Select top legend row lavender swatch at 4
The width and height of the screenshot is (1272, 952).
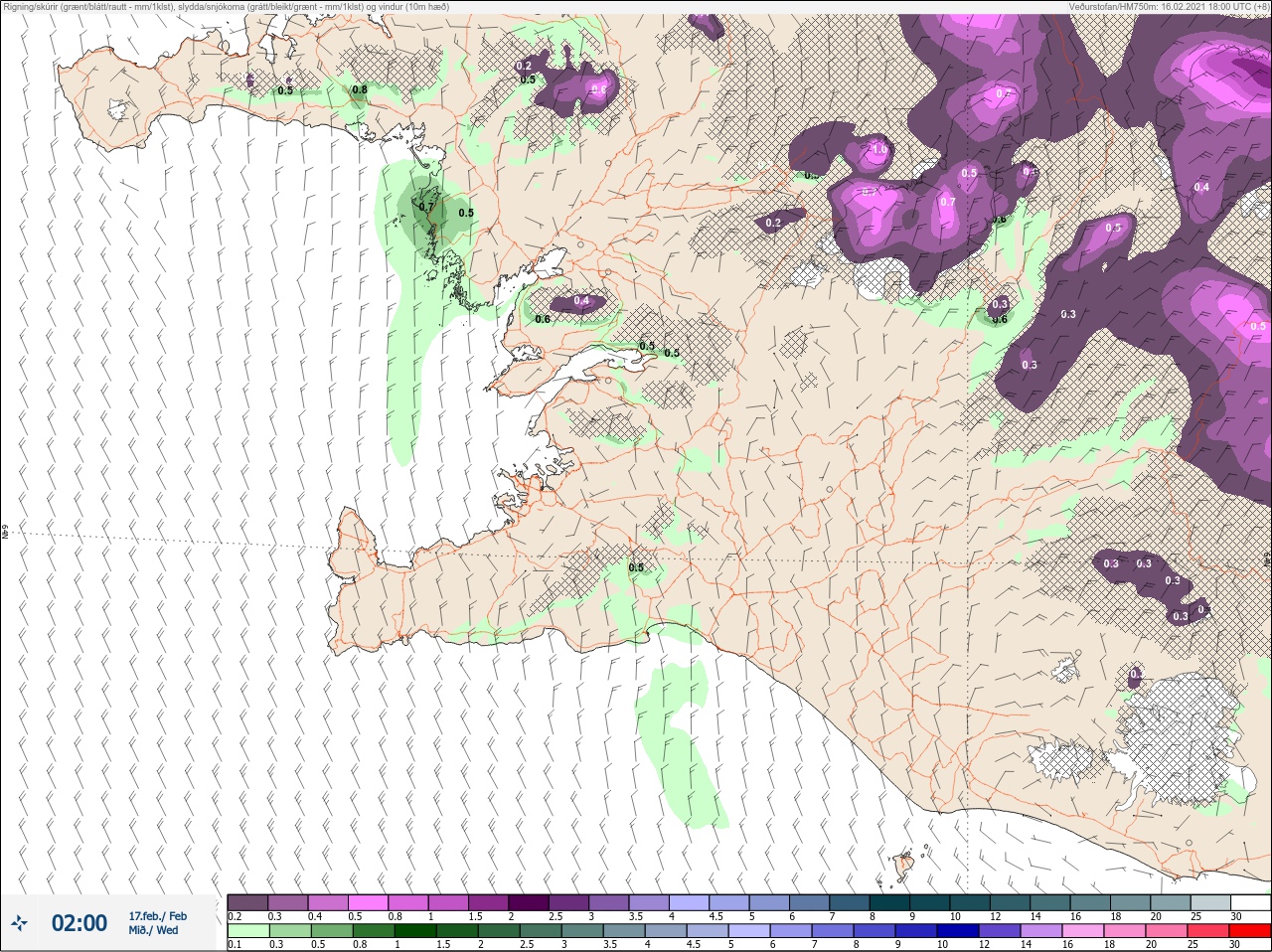[692, 902]
